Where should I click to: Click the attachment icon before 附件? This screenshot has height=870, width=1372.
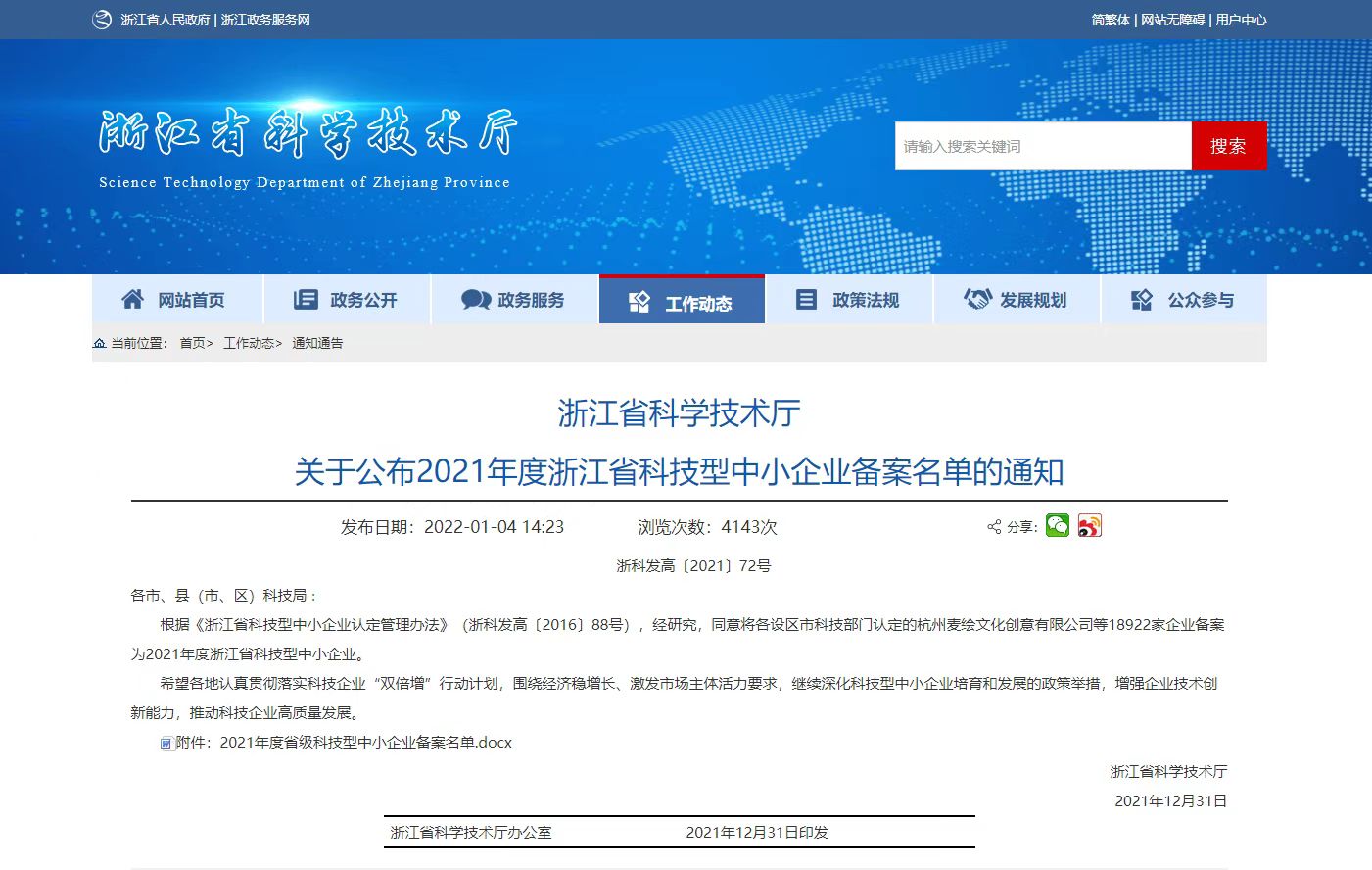point(166,743)
